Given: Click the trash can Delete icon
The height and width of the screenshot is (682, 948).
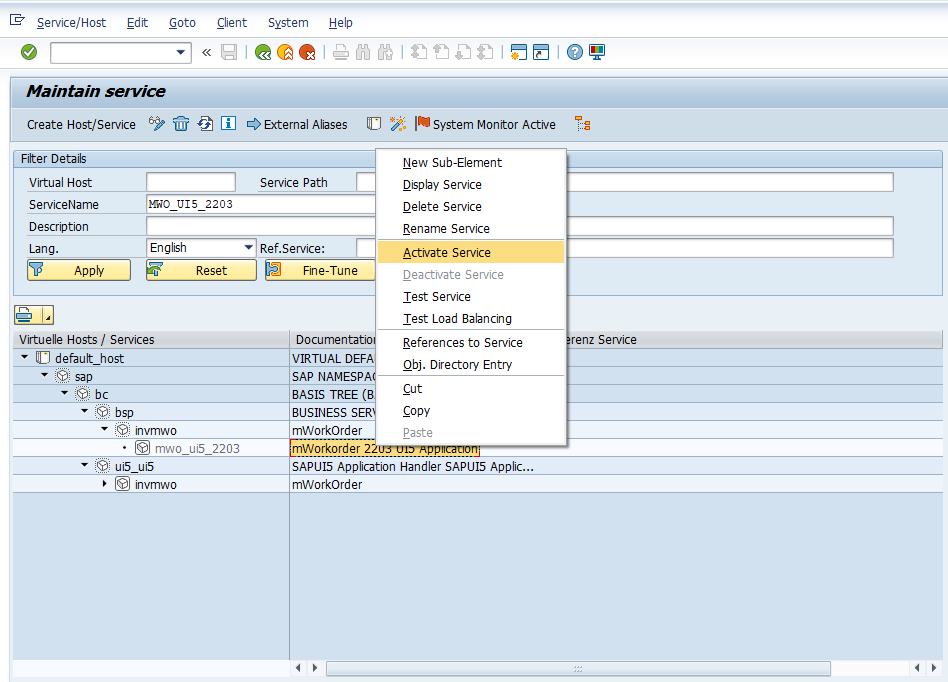Looking at the screenshot, I should [181, 124].
